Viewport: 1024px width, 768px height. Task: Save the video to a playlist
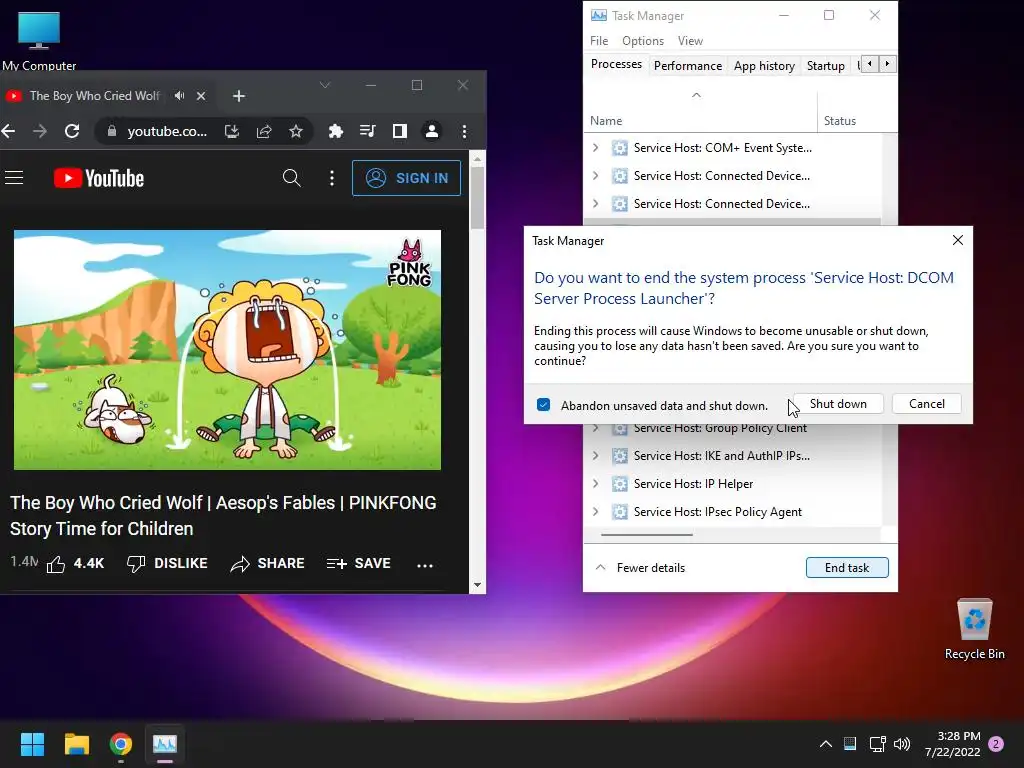click(x=359, y=564)
